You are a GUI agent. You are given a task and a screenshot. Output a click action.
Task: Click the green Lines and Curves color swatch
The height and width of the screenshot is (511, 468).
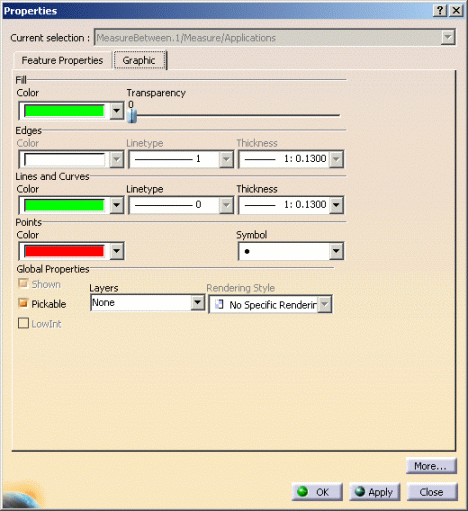point(64,205)
